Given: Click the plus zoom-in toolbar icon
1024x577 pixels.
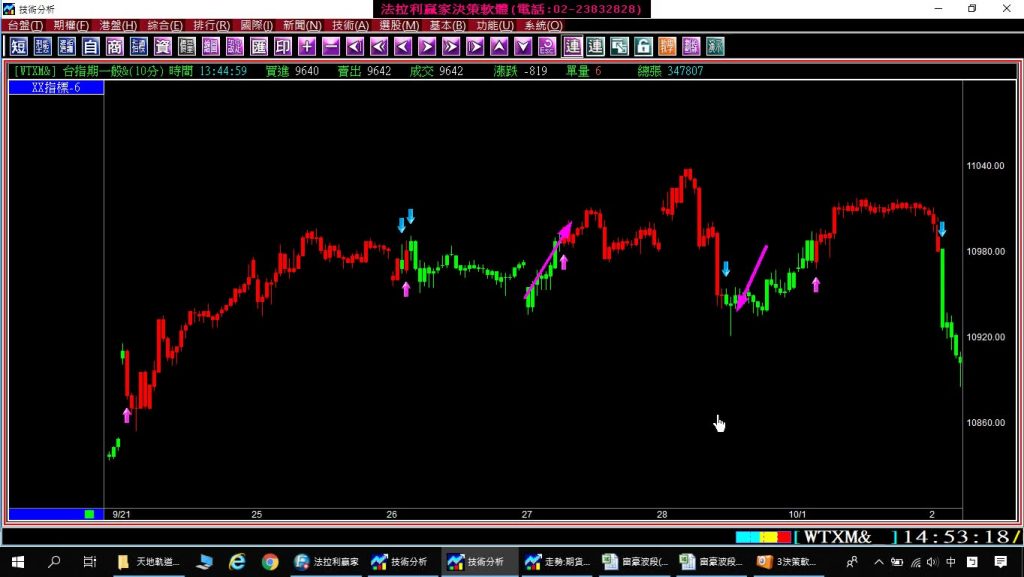Looking at the screenshot, I should pos(307,46).
